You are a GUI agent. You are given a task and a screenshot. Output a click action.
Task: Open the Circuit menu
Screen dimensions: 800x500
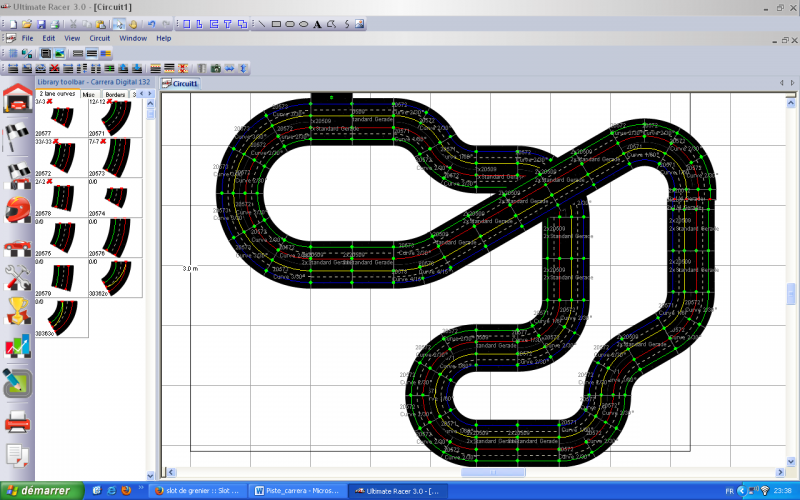99,38
